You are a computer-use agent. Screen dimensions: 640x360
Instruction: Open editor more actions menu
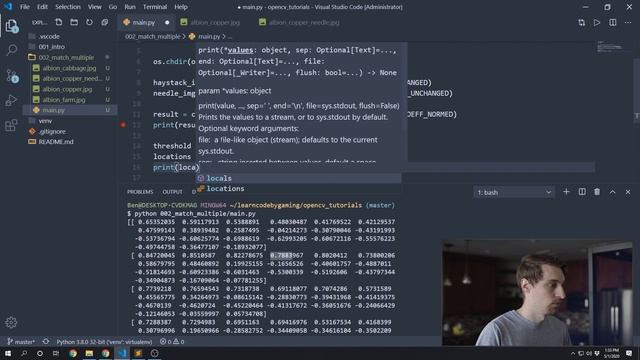click(628, 22)
